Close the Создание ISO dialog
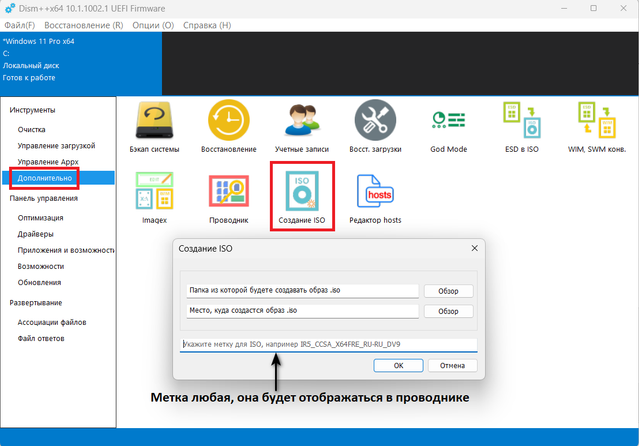The height and width of the screenshot is (446, 639). point(474,248)
